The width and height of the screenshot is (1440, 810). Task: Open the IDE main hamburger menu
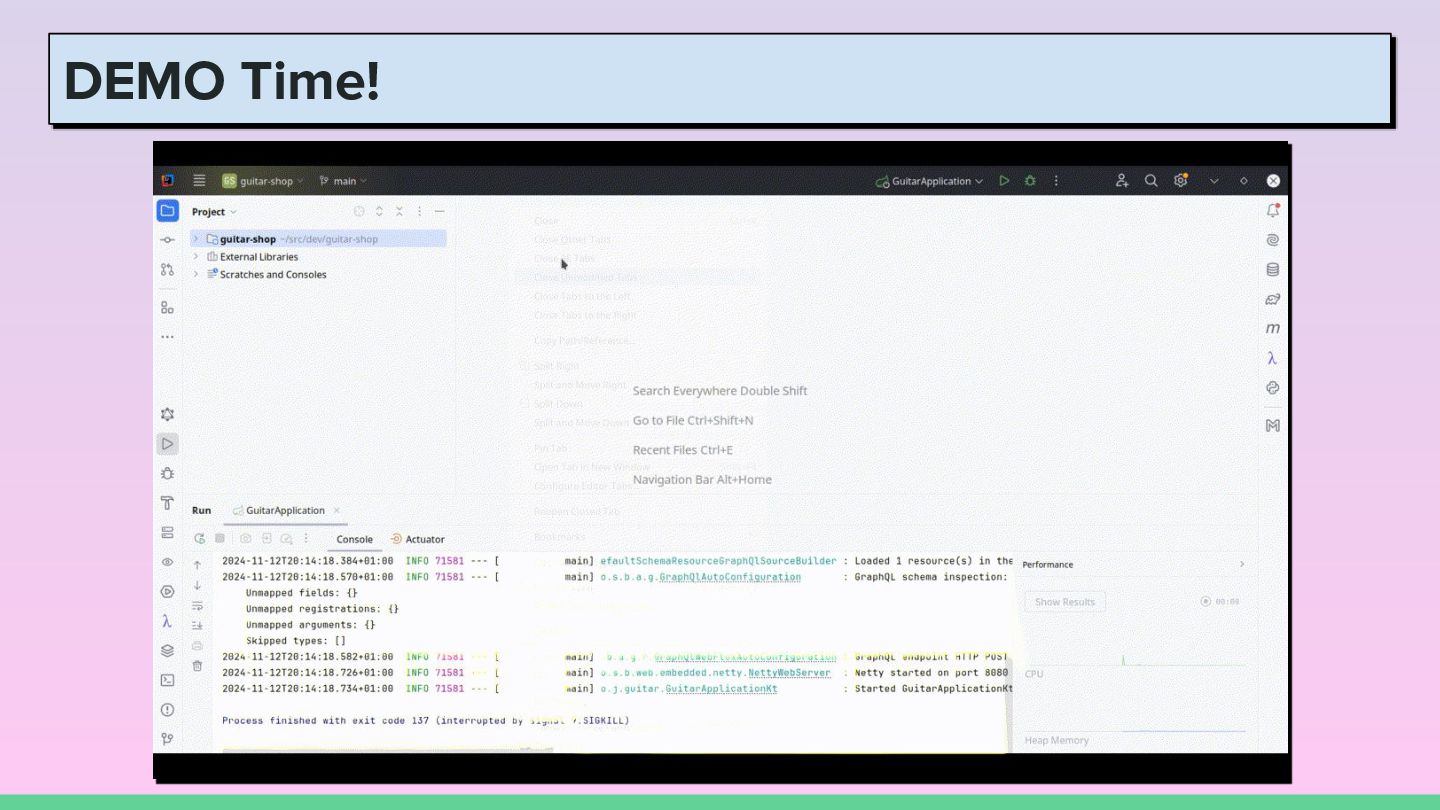[x=199, y=181]
